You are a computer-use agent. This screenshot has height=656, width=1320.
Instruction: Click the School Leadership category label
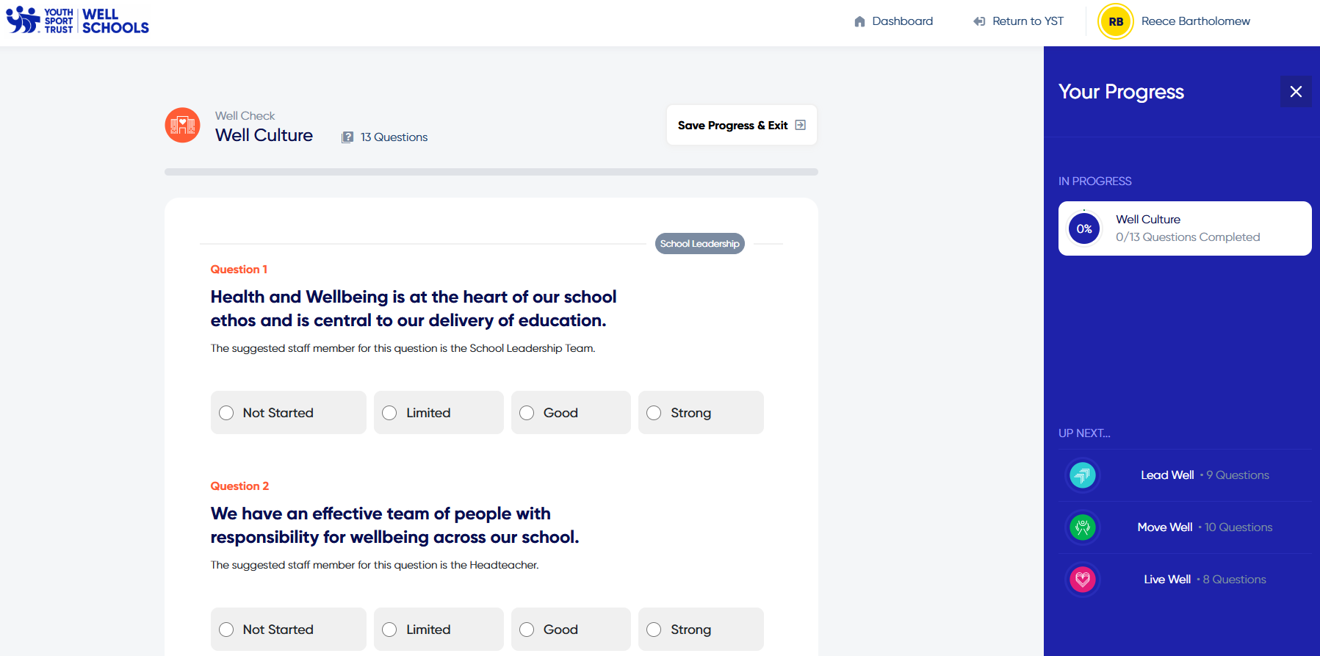pos(699,243)
